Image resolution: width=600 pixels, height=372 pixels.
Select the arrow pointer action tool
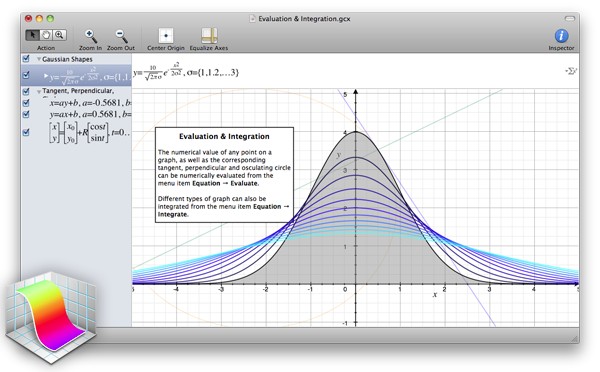point(32,35)
